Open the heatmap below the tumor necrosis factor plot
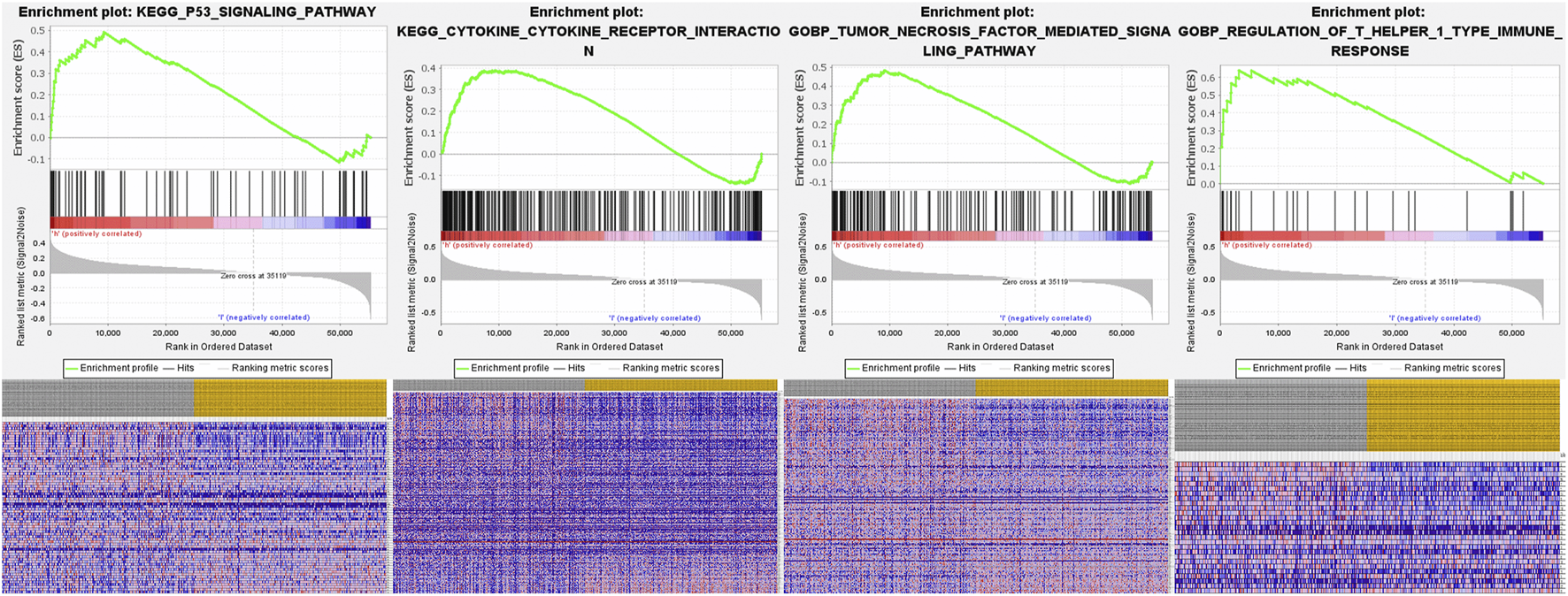This screenshot has height=596, width=1568. coord(976,495)
